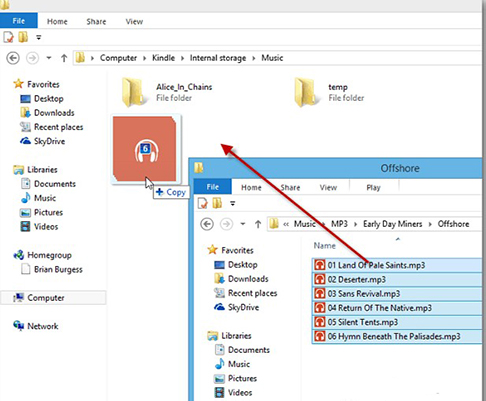
Task: Go forward in the Offshore window
Action: 226,224
